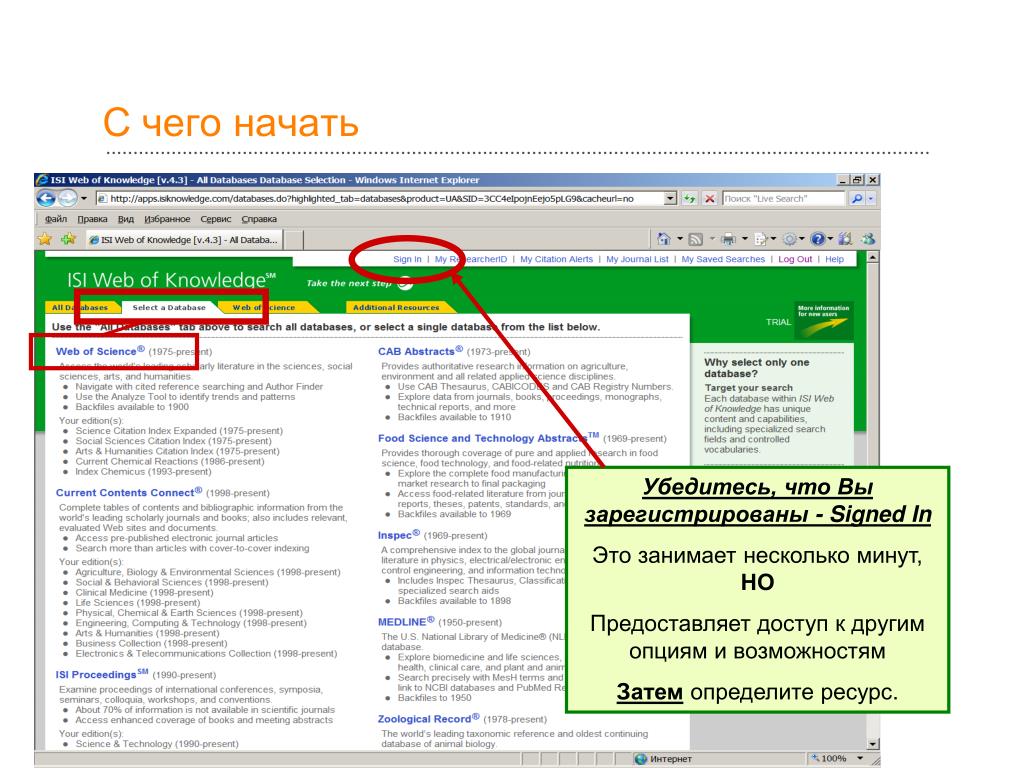Open the Zoological Record database link

(x=428, y=718)
